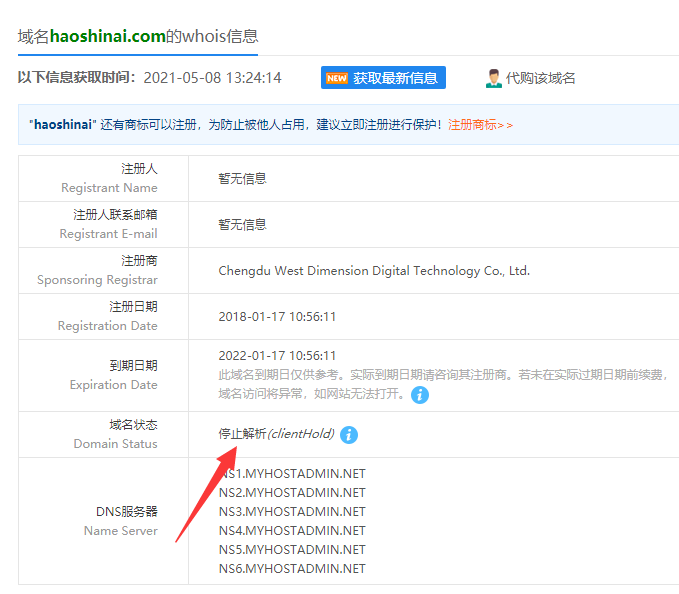Click info icon after expiration date note
This screenshot has width=679, height=594.
420,395
